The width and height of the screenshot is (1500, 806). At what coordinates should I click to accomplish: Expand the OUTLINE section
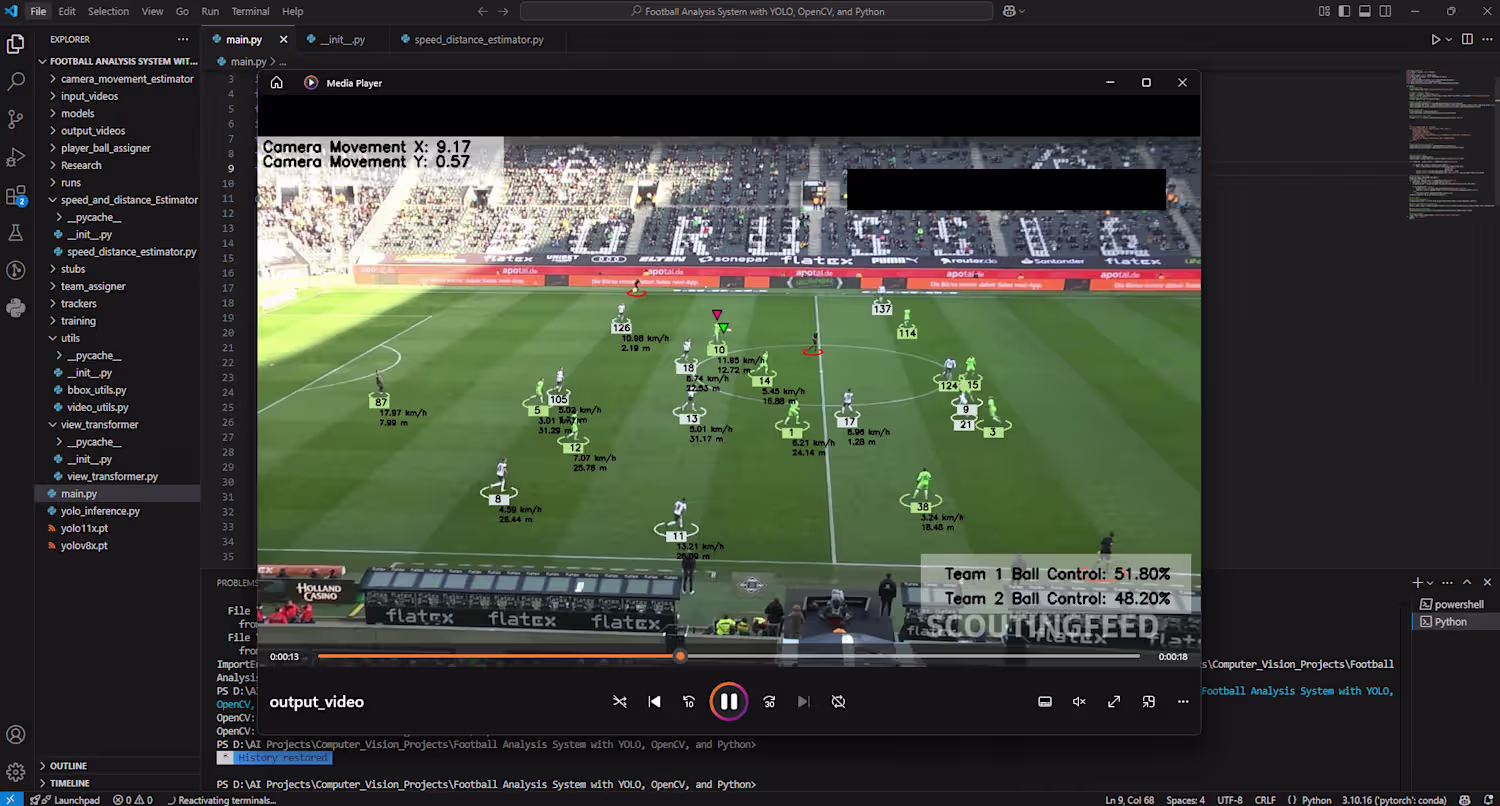pyautogui.click(x=68, y=766)
